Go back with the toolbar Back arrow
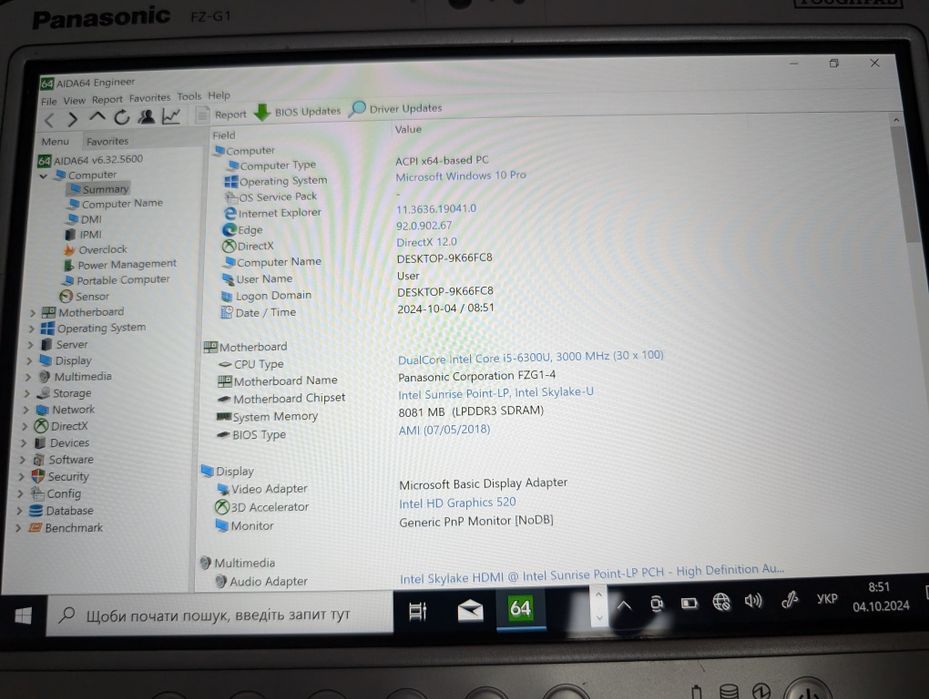 coord(50,120)
